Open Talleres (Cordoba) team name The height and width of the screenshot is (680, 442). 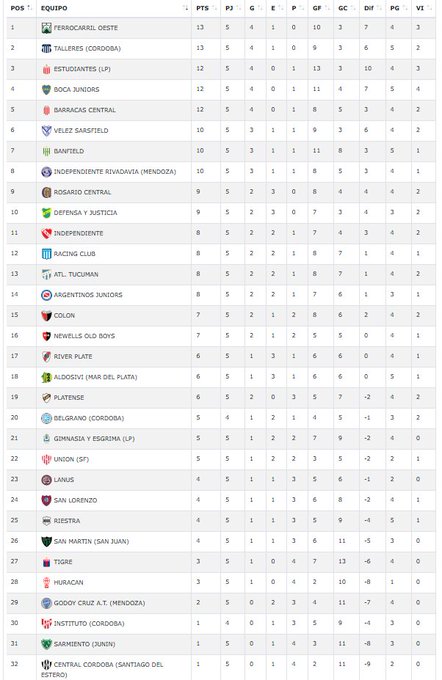click(x=87, y=49)
